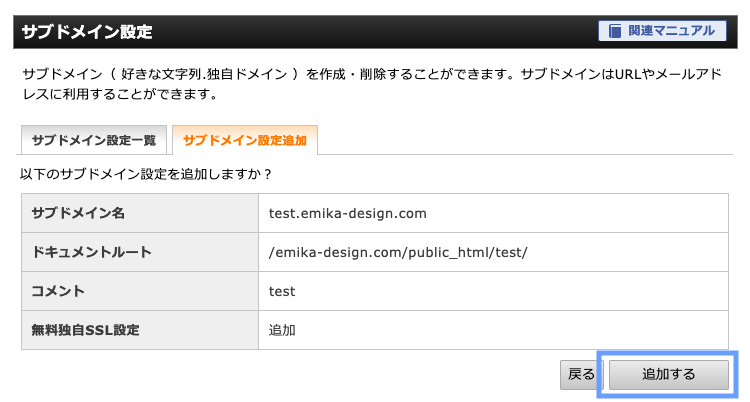Viewport: 750px width, 402px height.
Task: Click the ドキュメントルート row label
Action: tap(91, 252)
